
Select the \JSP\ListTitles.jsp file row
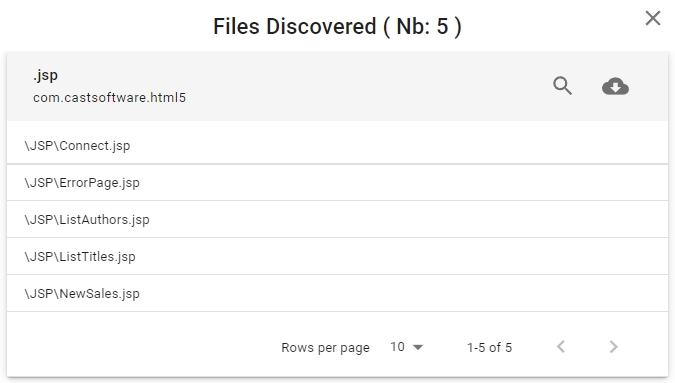[x=338, y=256]
